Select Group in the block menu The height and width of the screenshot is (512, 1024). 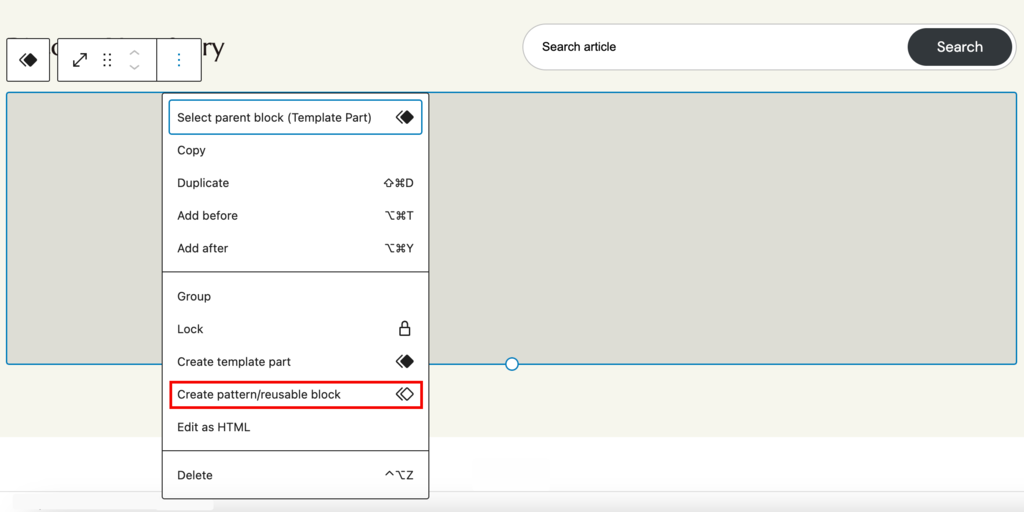194,296
